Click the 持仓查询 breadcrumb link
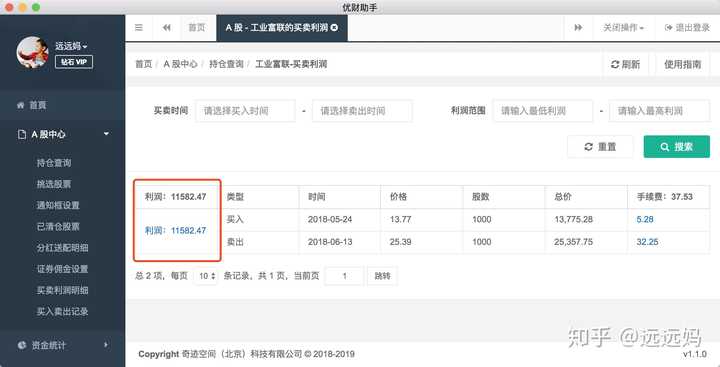The width and height of the screenshot is (720, 367). tap(226, 64)
